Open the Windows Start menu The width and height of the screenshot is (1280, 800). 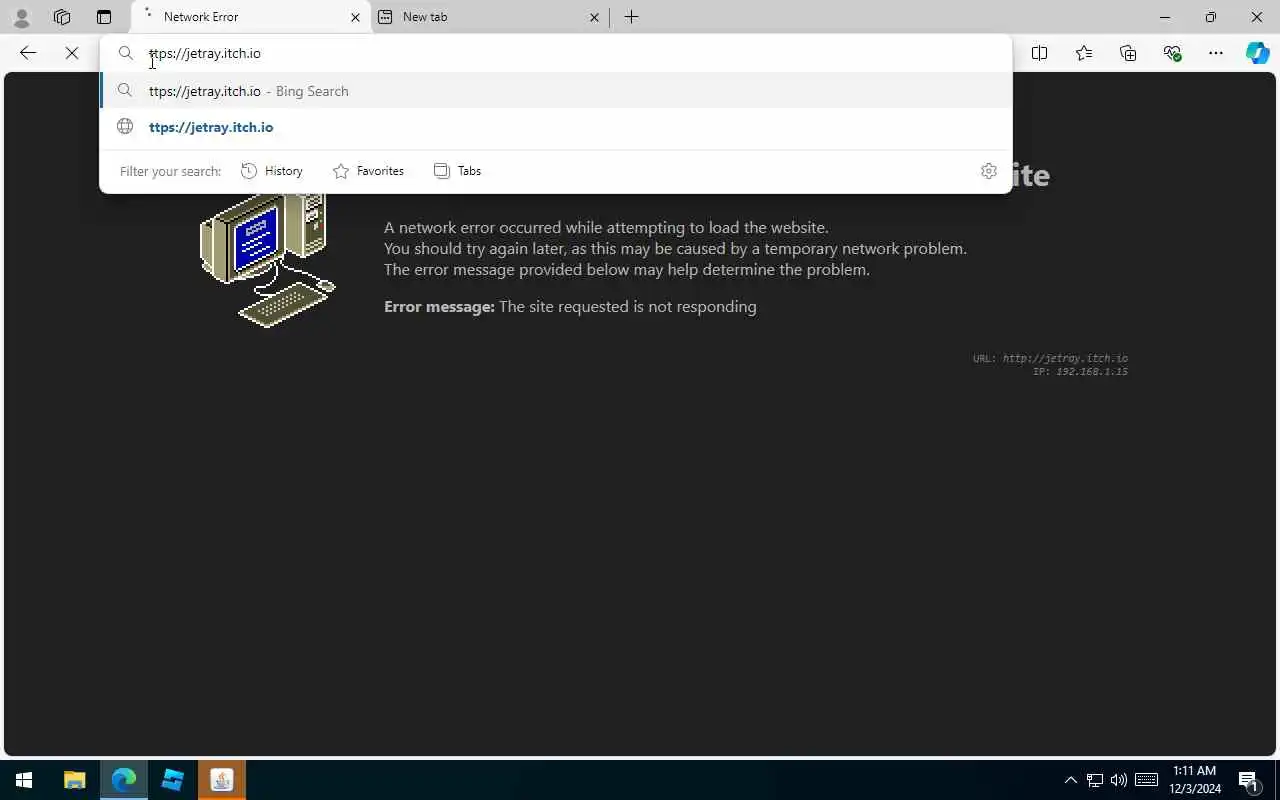[24, 780]
